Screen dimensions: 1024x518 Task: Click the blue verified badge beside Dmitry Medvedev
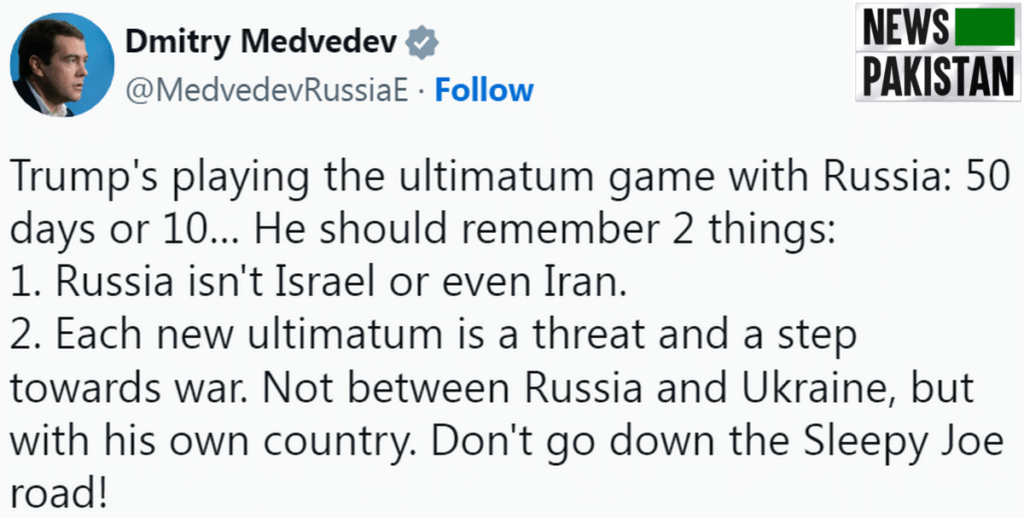(x=422, y=44)
